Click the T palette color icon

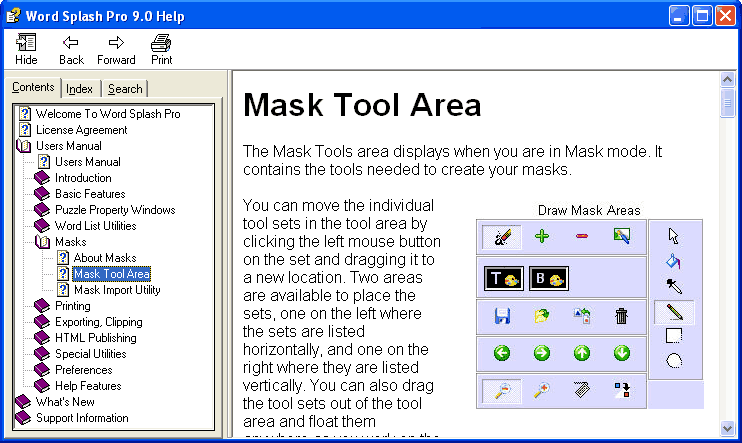[x=504, y=278]
